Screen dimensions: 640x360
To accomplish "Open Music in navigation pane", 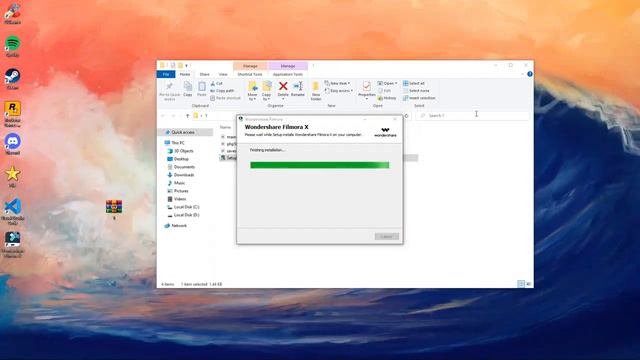I will (x=176, y=183).
